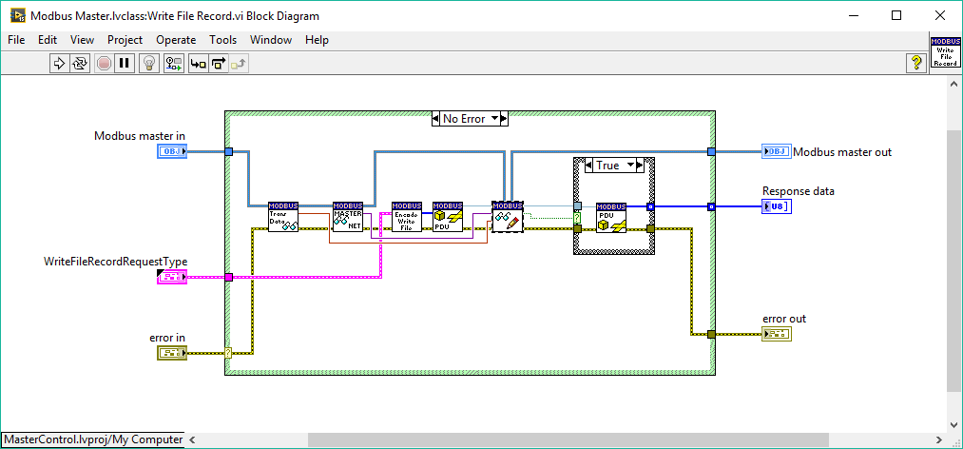The width and height of the screenshot is (963, 449).
Task: Toggle Retain Wire Values button
Action: (x=174, y=63)
